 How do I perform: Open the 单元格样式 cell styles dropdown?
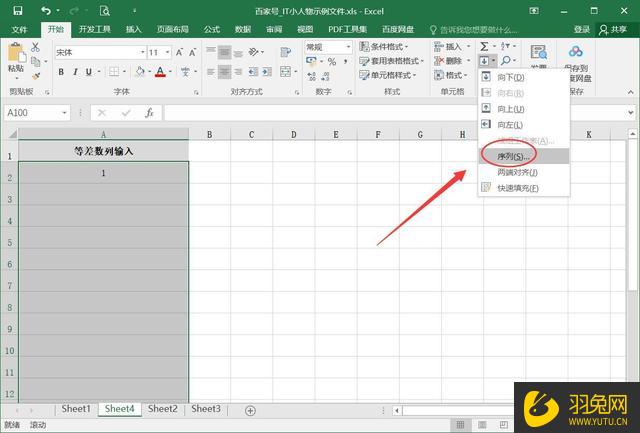pyautogui.click(x=387, y=75)
